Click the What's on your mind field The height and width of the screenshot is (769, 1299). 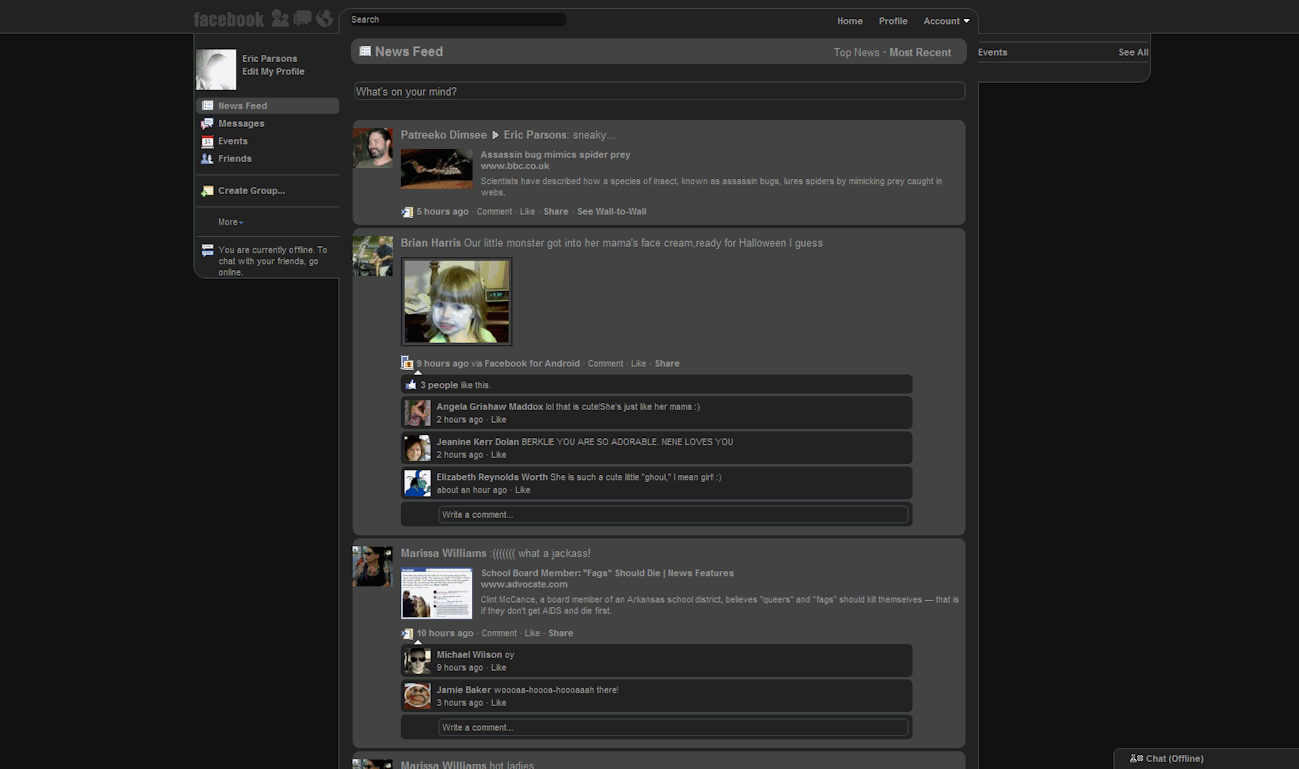coord(659,90)
